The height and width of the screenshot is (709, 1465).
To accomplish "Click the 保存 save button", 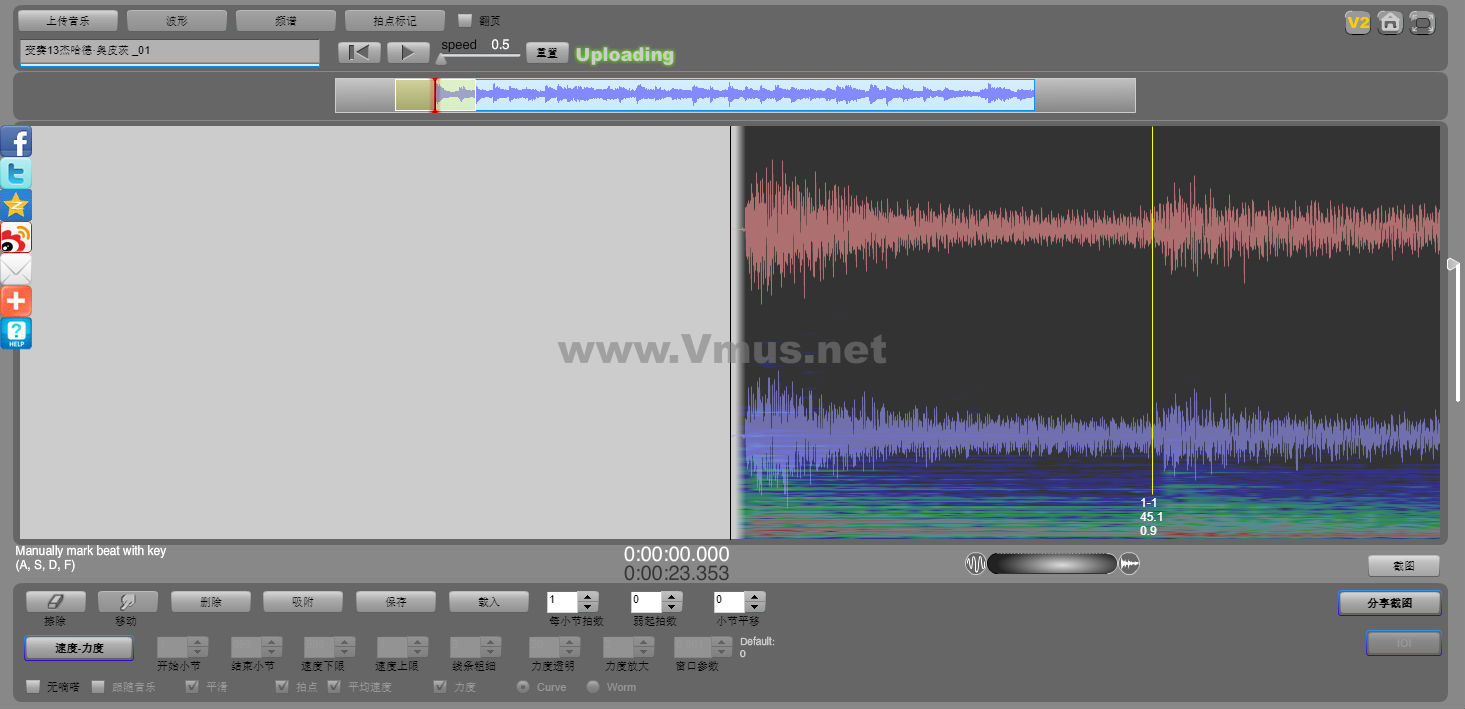I will (396, 601).
